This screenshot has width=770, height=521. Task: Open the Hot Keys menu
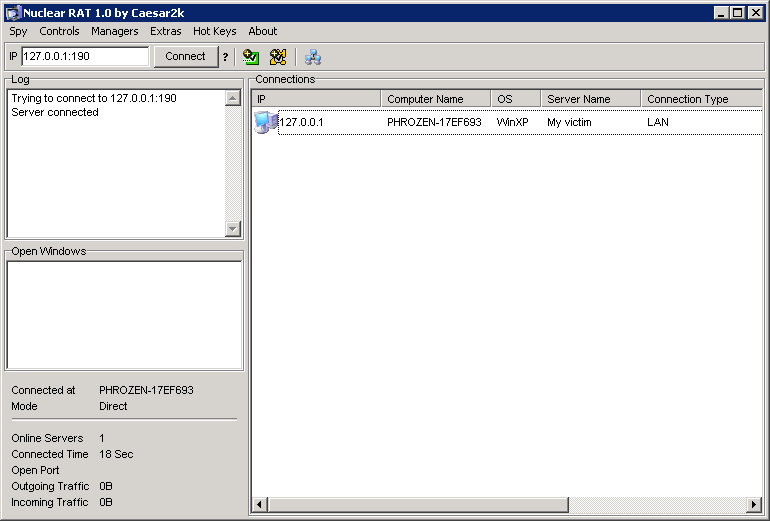[214, 31]
